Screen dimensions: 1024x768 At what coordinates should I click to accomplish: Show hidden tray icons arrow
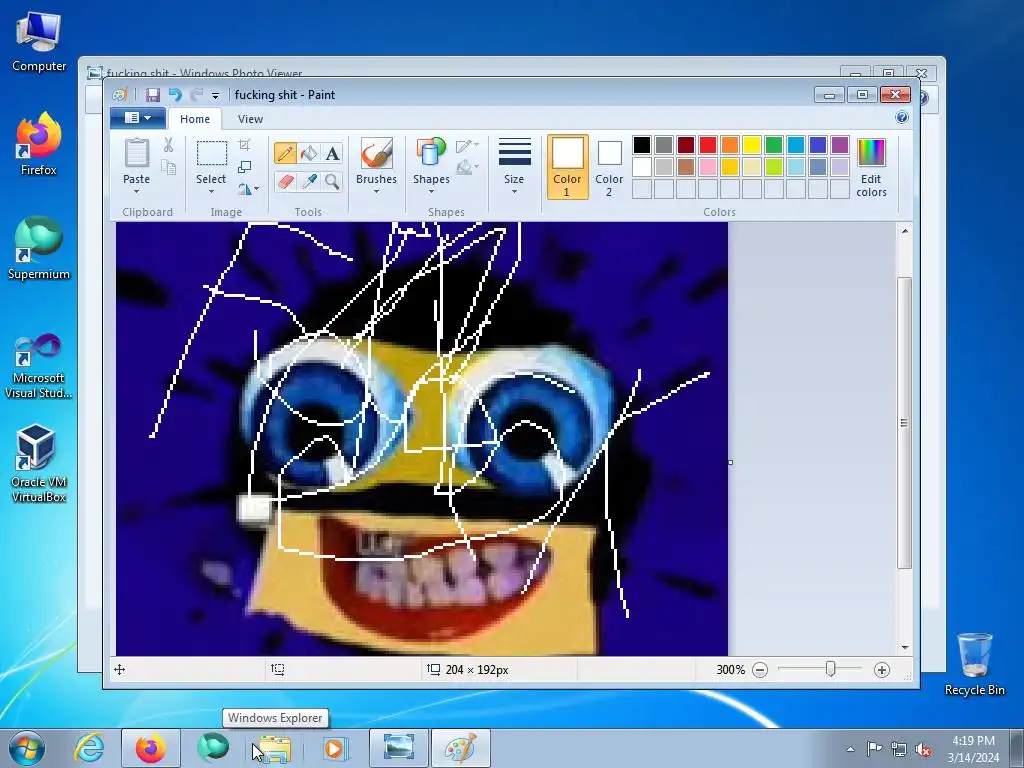pyautogui.click(x=850, y=749)
